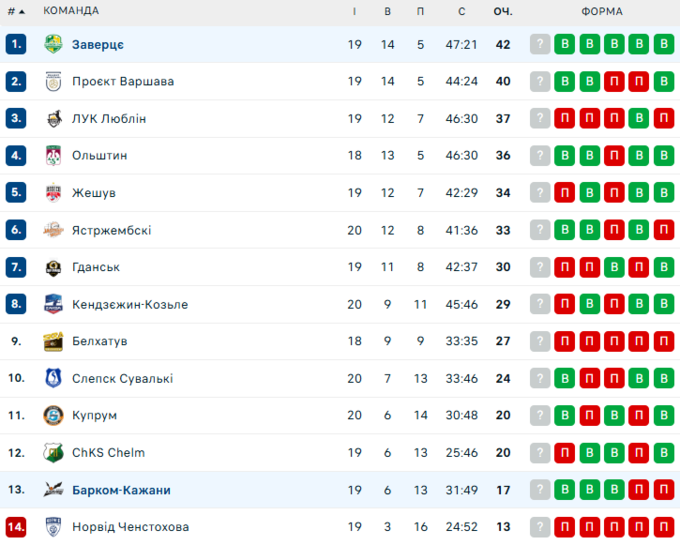Click the Слепск Сувалькі team logo

point(53,378)
